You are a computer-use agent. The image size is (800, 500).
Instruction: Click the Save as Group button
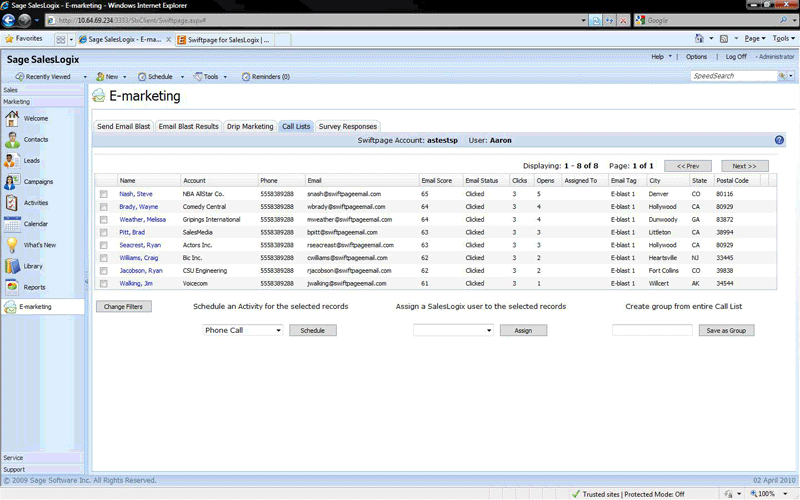click(727, 330)
